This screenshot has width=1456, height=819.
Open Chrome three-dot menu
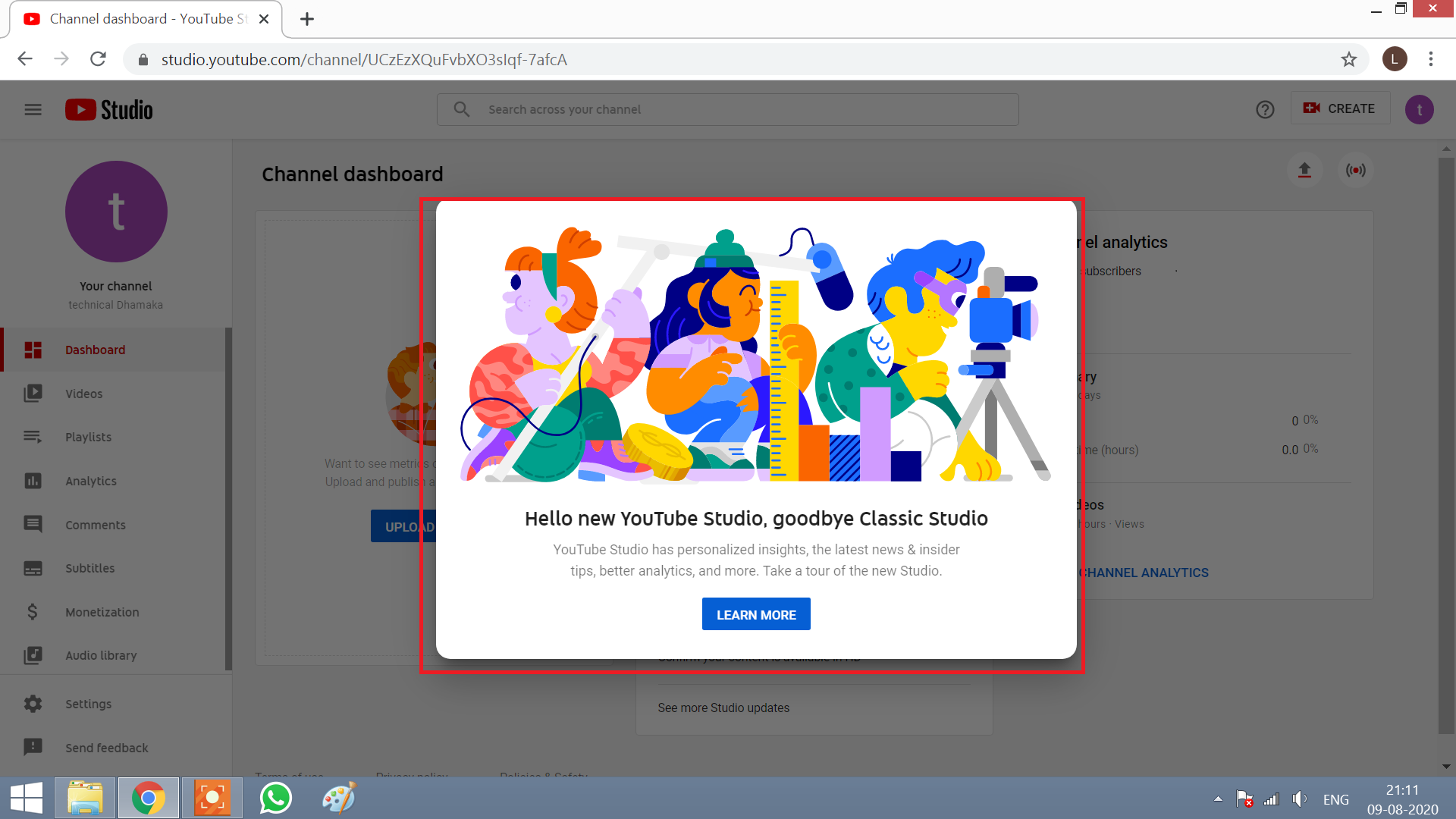(x=1430, y=59)
